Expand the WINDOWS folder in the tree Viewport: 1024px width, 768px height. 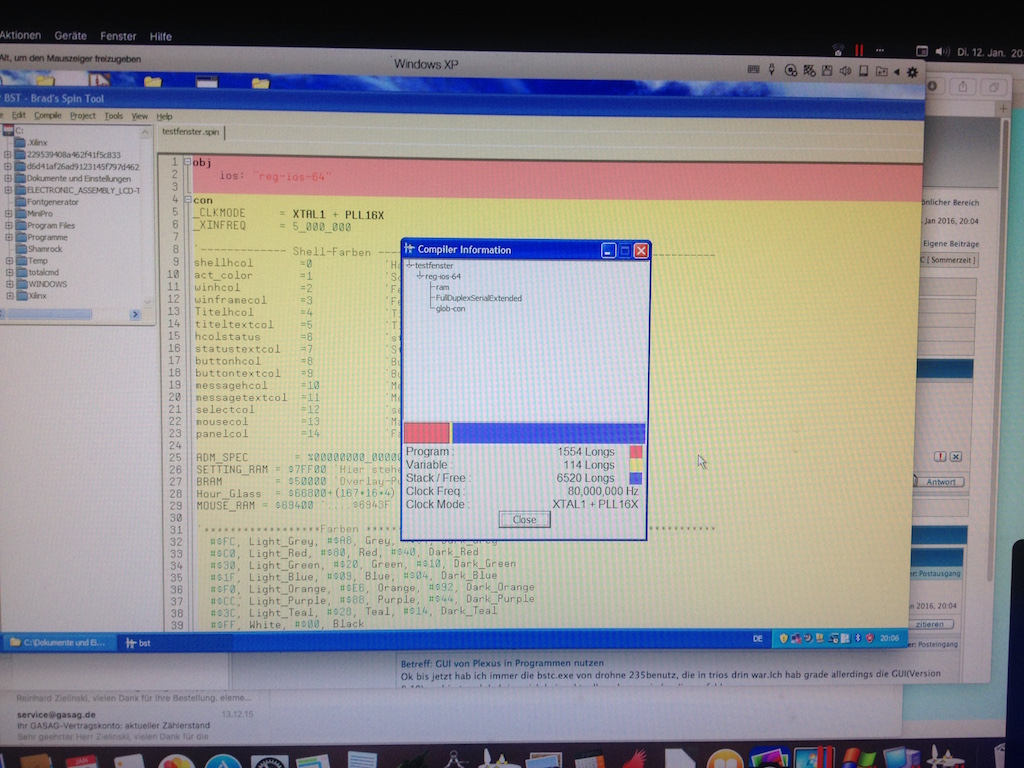tap(8, 283)
